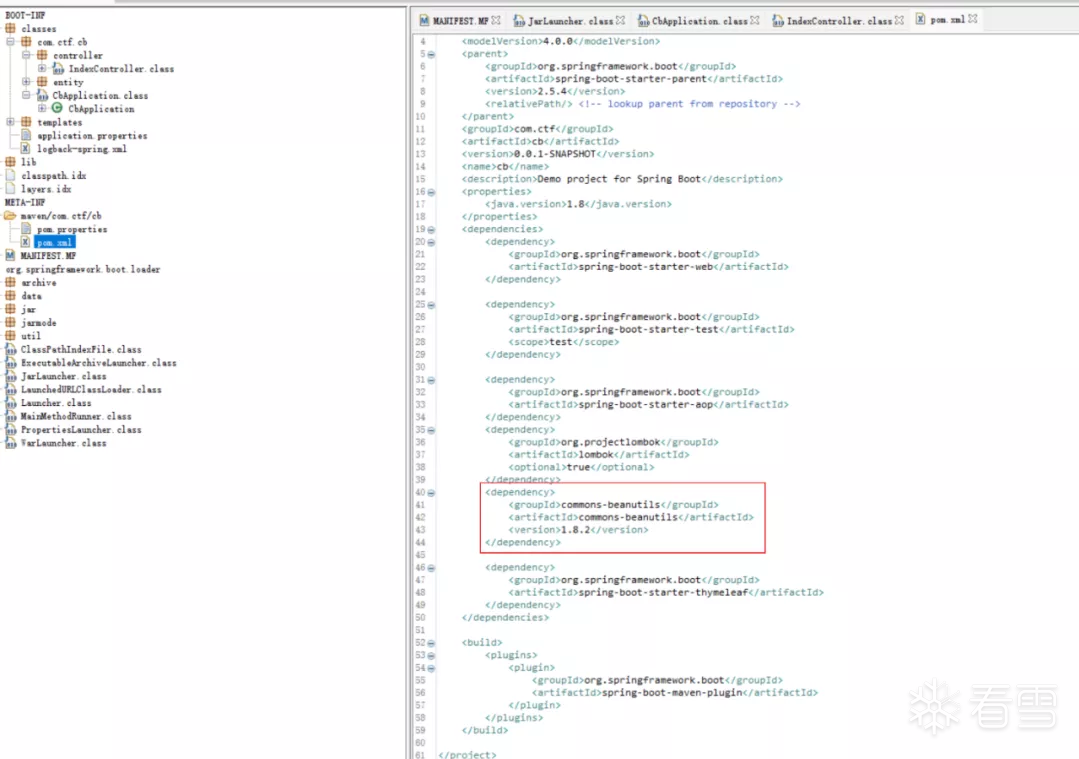Click the ExecutableArchiveLauncher.class icon

(10, 363)
